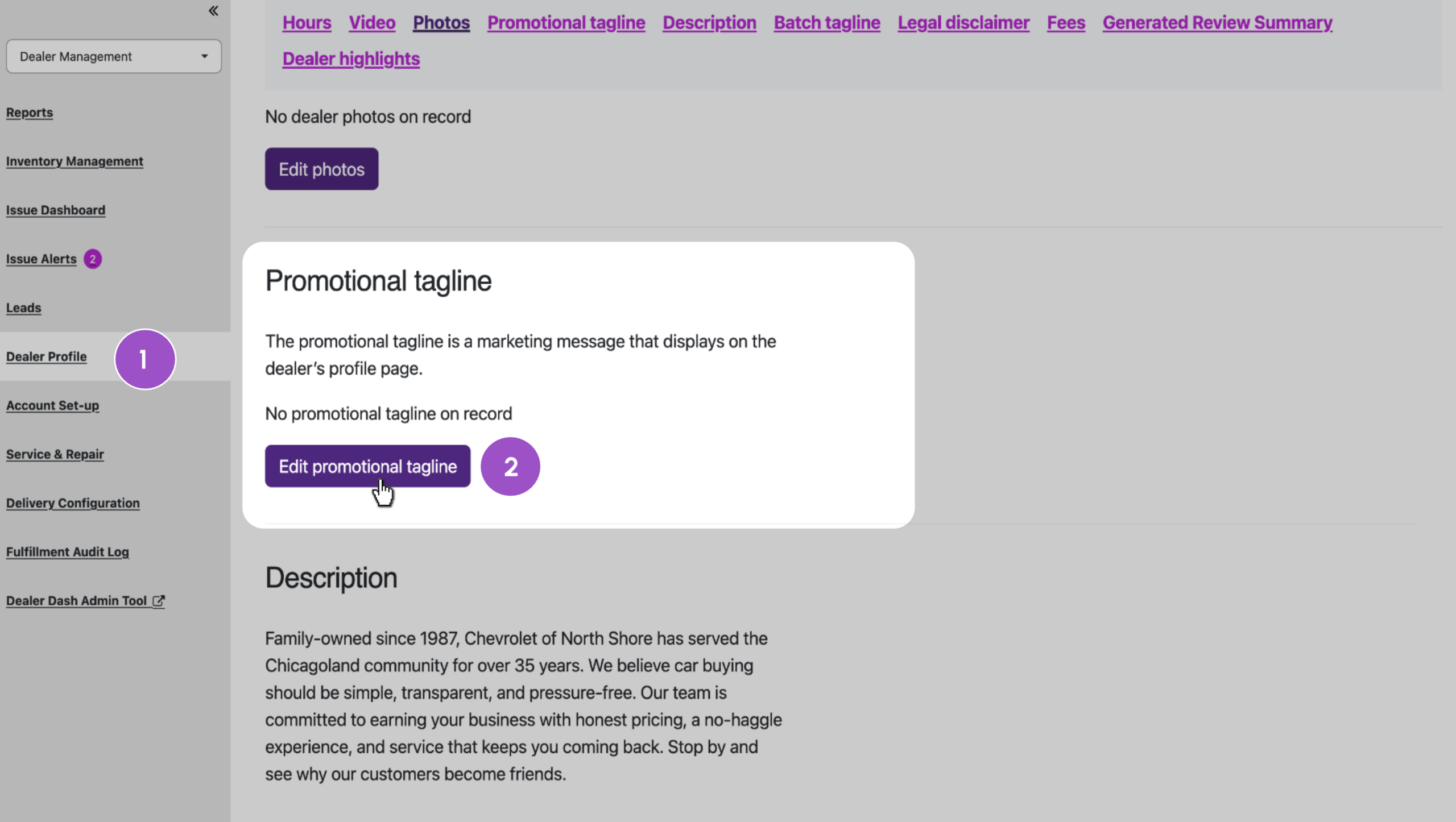Click the Issue Alerts badge showing 2
Image resolution: width=1456 pixels, height=822 pixels.
pos(93,259)
